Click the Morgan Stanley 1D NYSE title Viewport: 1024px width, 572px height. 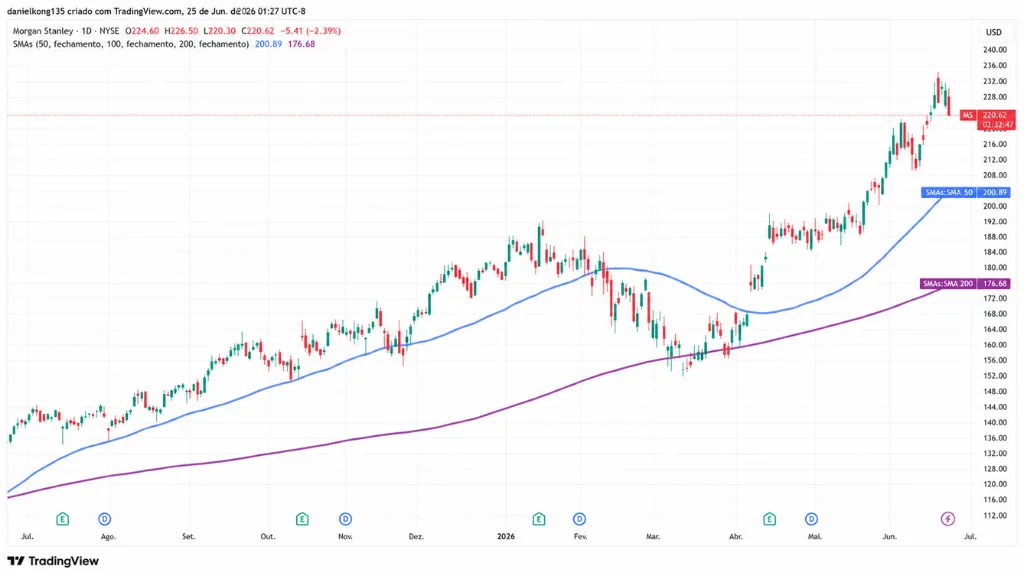[66, 31]
